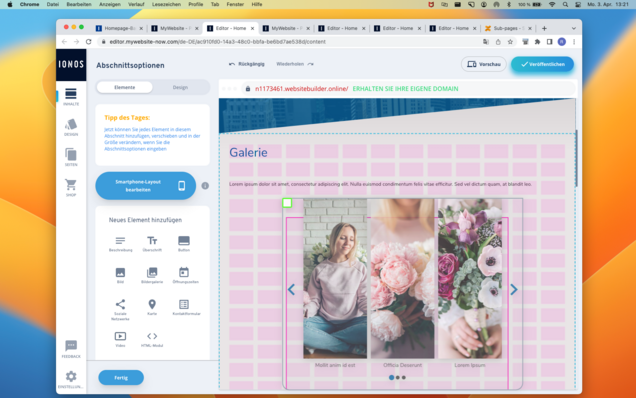Image resolution: width=636 pixels, height=398 pixels.
Task: Click the Fertig button
Action: click(121, 377)
